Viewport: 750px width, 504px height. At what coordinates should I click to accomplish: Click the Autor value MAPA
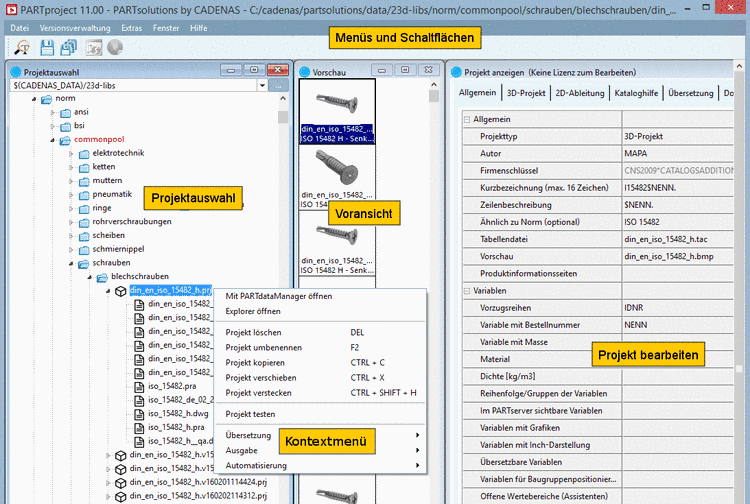tap(635, 153)
